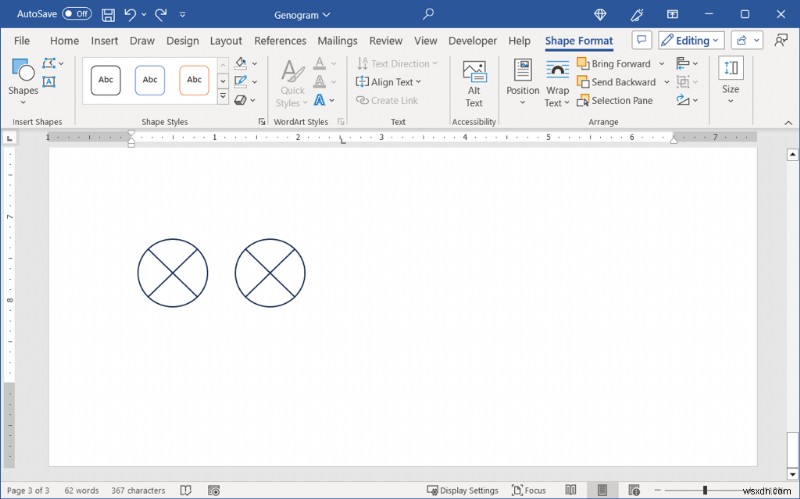Screen dimensions: 800x499
Task: Click the Microsoft Premium diamond icon
Action: pyautogui.click(x=601, y=15)
